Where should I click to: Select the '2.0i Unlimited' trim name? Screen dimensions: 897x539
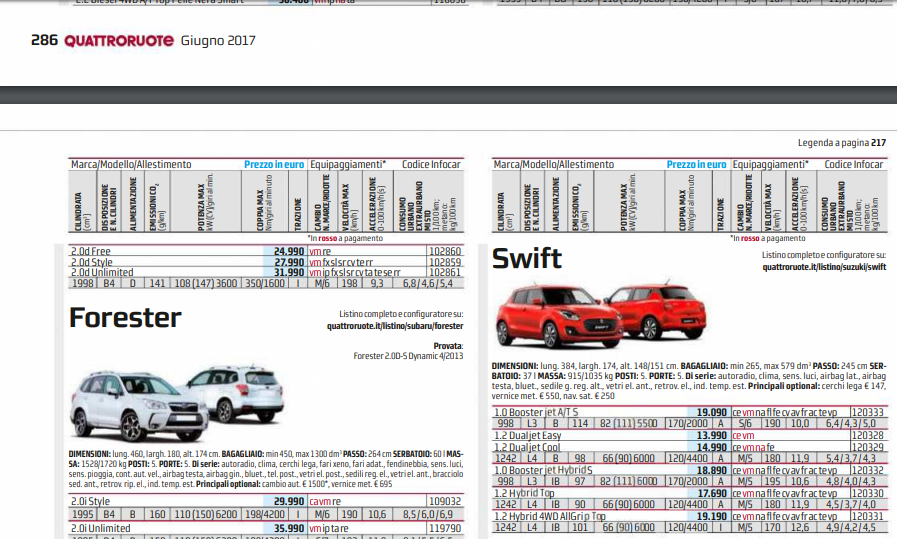(101, 528)
